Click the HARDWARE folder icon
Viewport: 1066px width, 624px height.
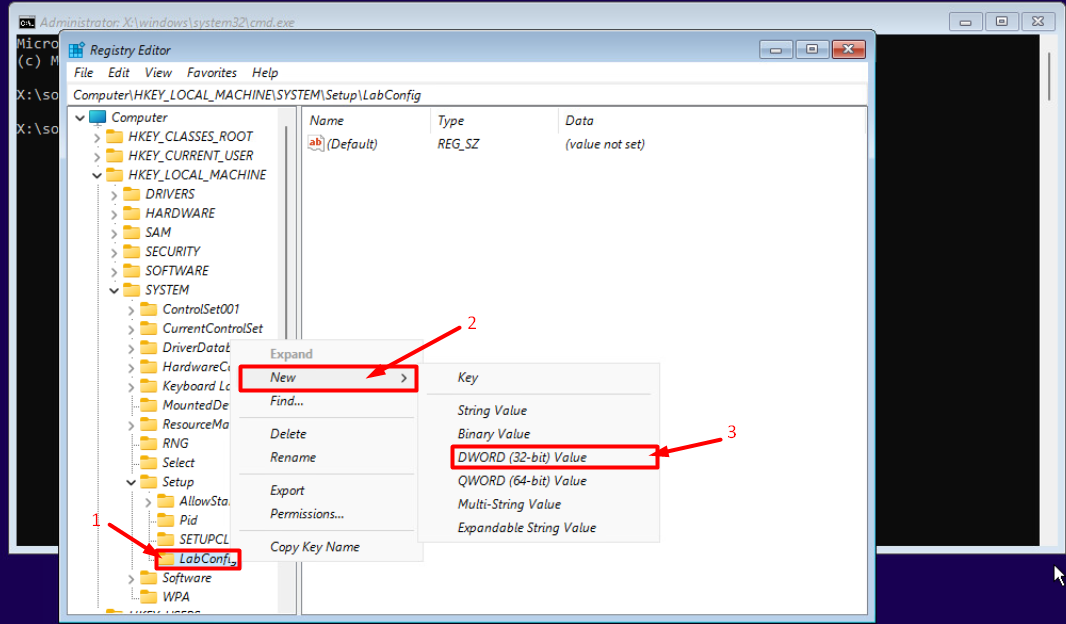point(132,213)
